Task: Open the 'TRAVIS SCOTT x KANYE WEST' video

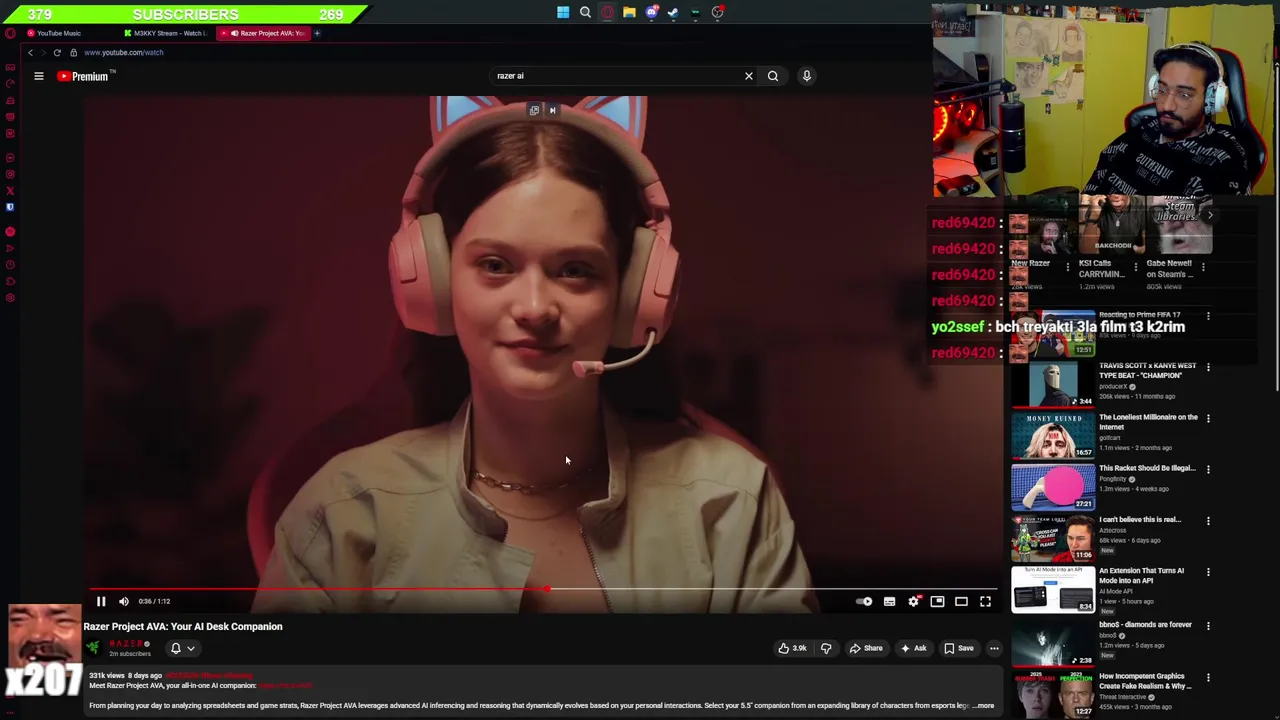Action: pos(1147,370)
